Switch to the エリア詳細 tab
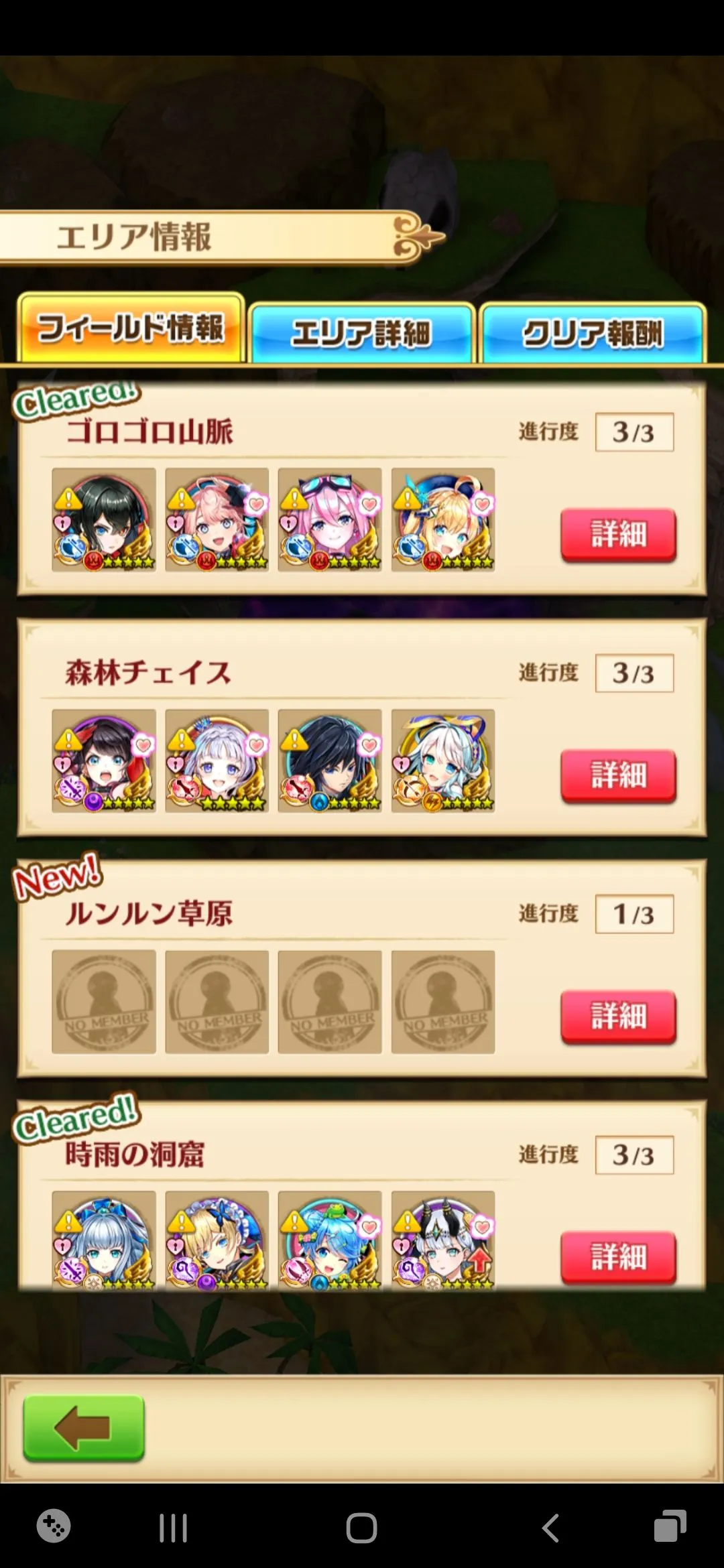The width and height of the screenshot is (724, 1568). pos(361,333)
